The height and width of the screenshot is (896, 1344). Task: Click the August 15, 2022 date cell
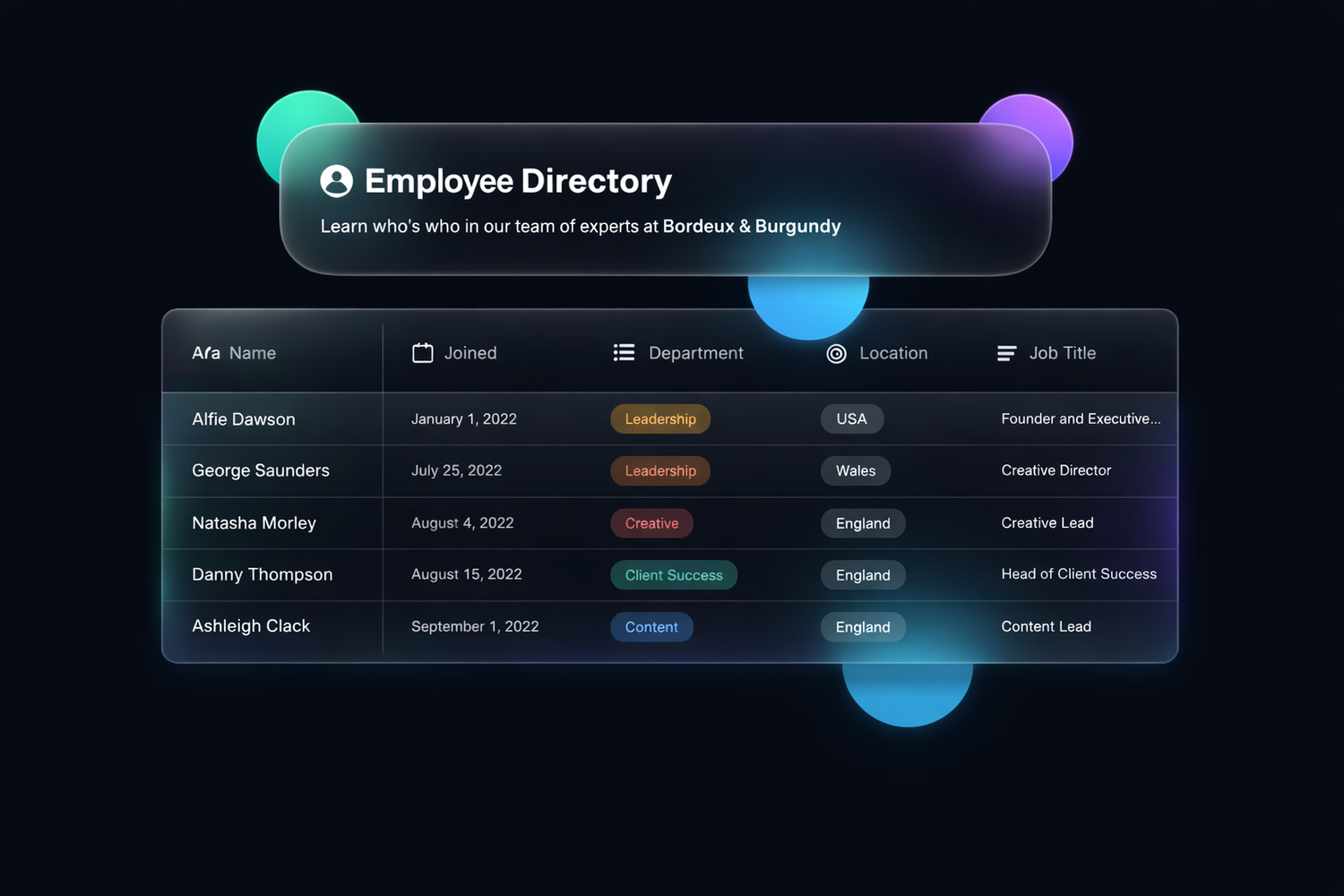pos(467,574)
